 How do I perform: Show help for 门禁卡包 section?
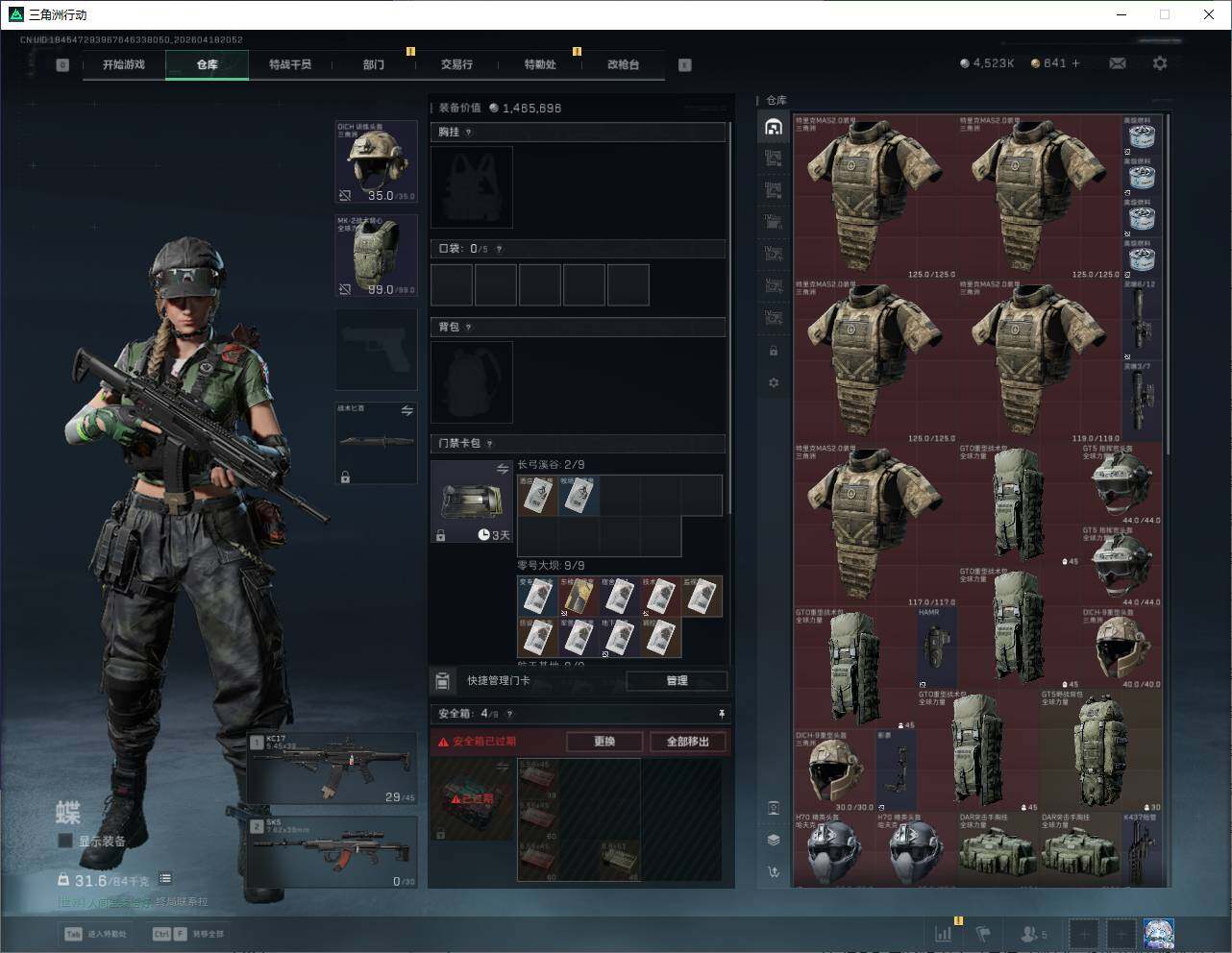click(x=490, y=444)
